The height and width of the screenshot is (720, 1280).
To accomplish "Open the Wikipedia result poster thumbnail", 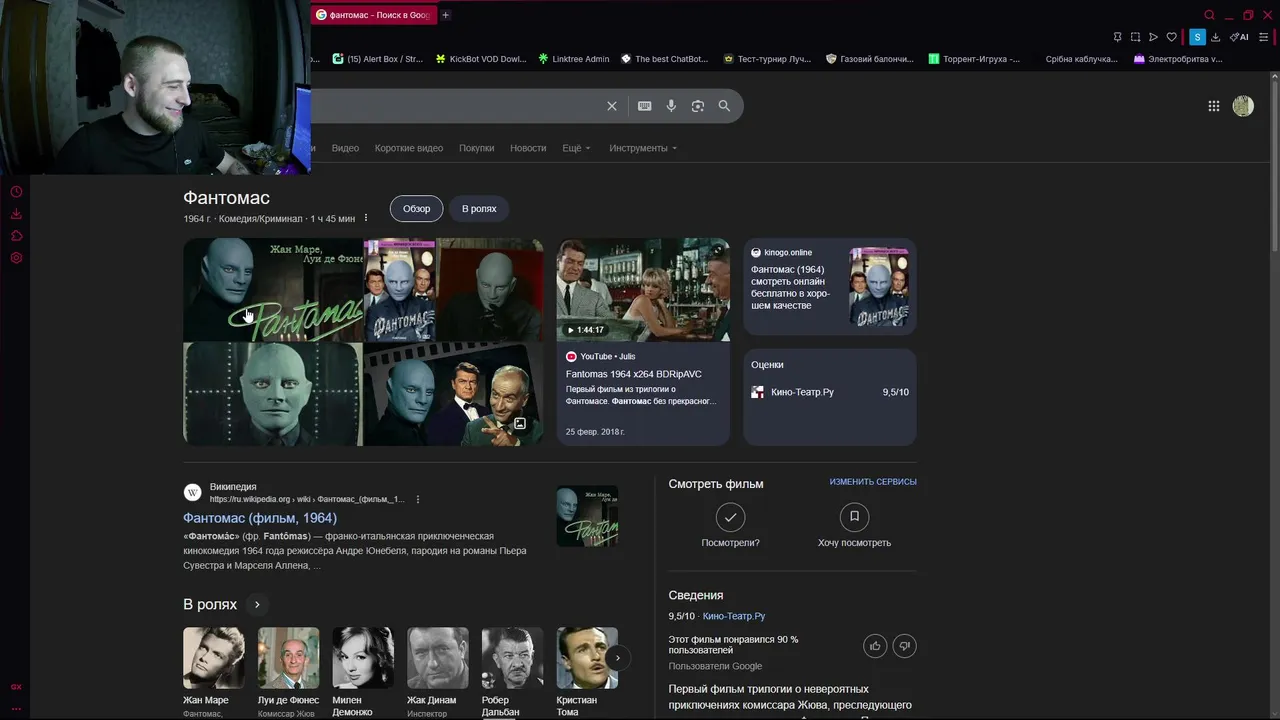I will [587, 516].
